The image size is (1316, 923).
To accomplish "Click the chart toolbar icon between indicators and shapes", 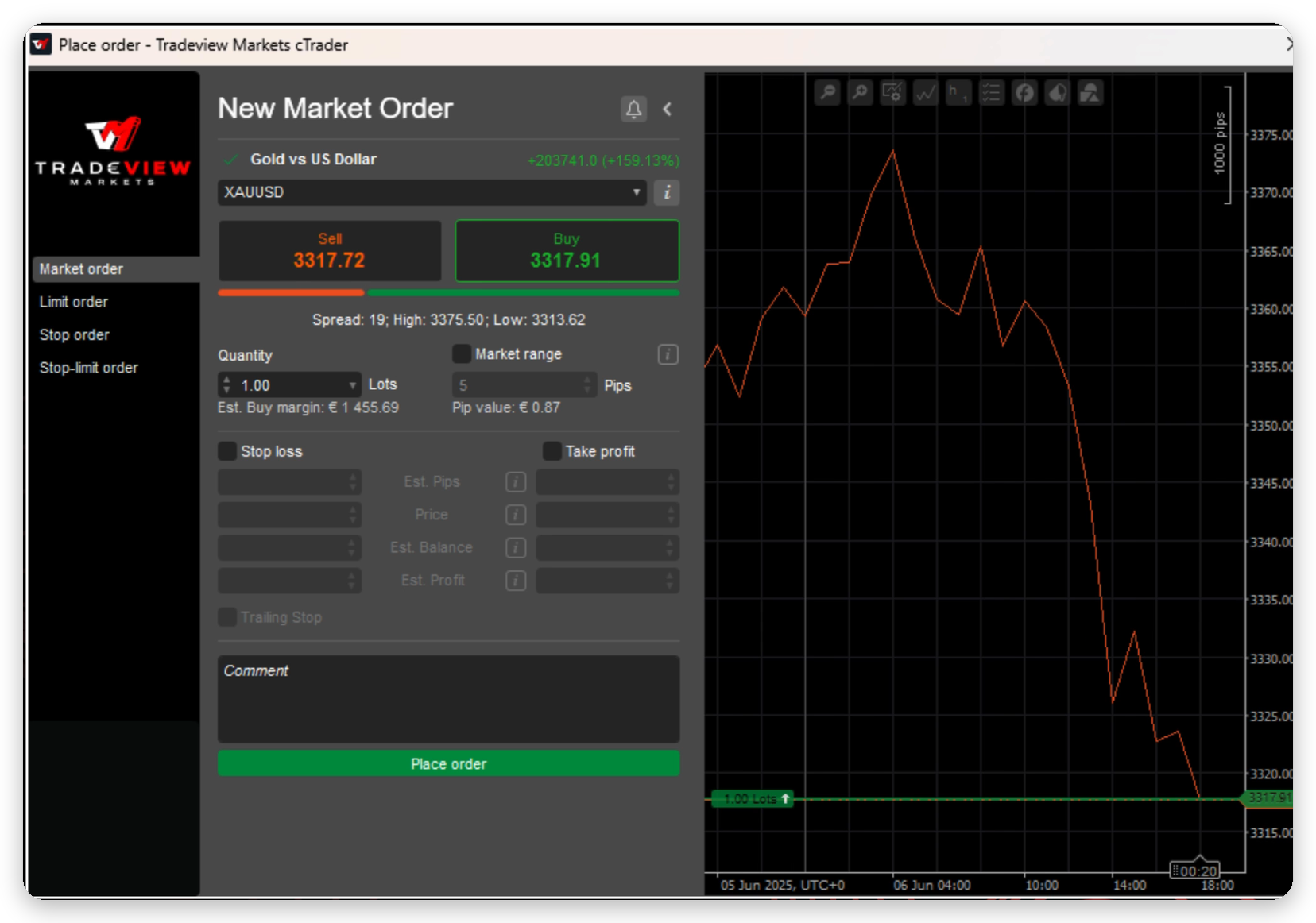I will point(1057,93).
